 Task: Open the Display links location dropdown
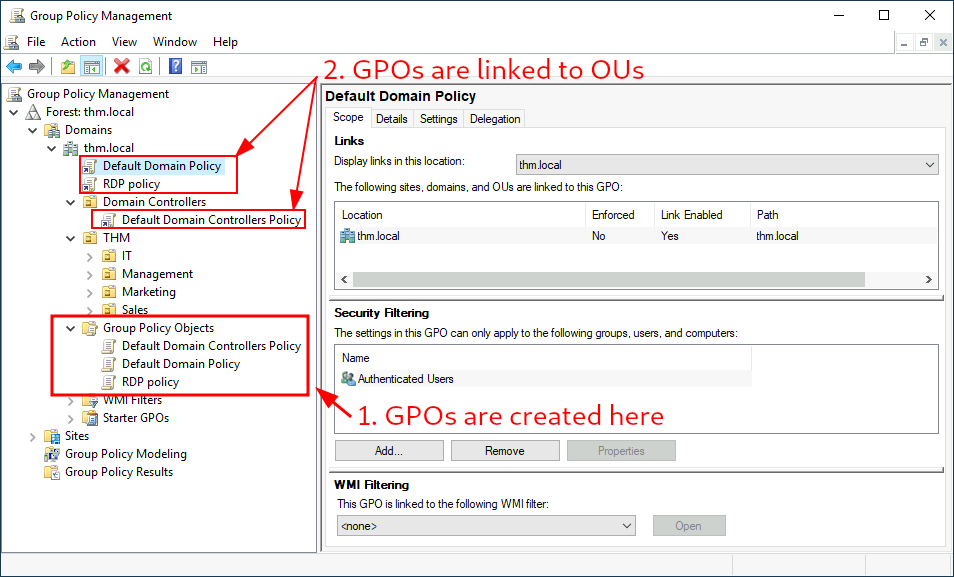click(x=928, y=164)
